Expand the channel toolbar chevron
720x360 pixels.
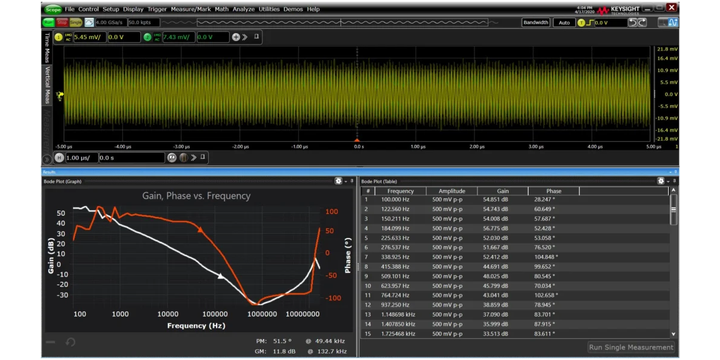[x=245, y=37]
